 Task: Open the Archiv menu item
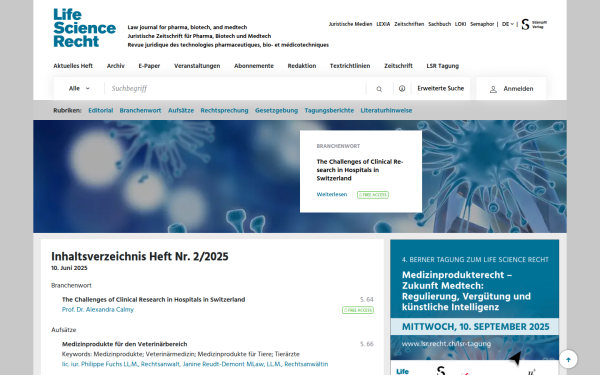116,66
